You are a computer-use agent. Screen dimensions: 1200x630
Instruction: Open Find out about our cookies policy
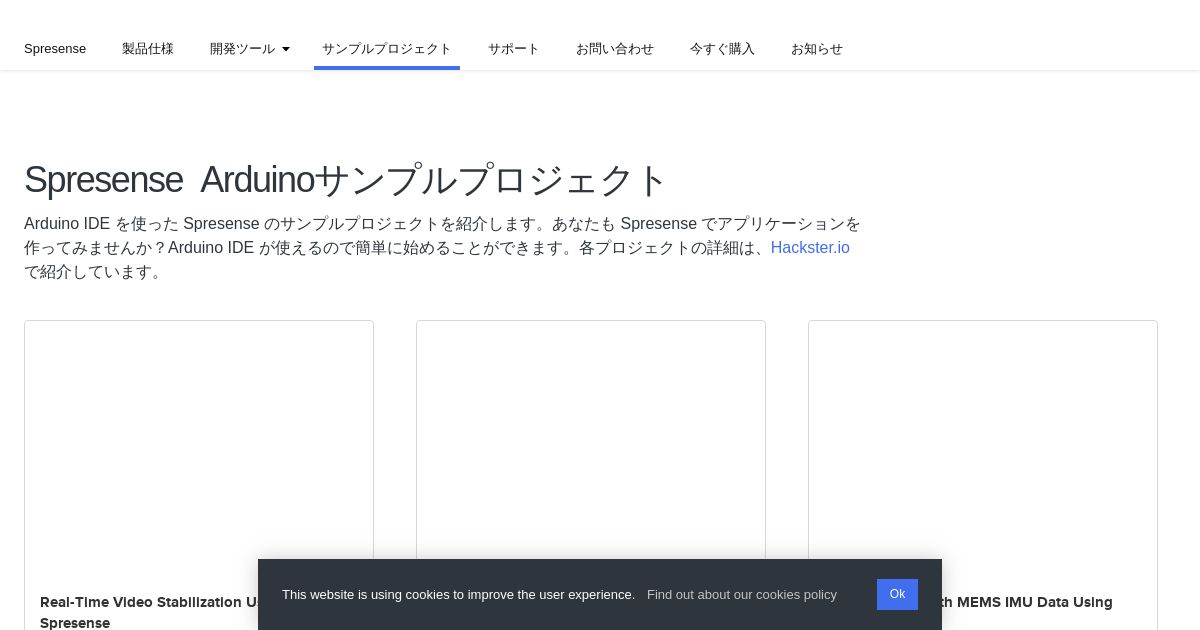click(x=742, y=594)
